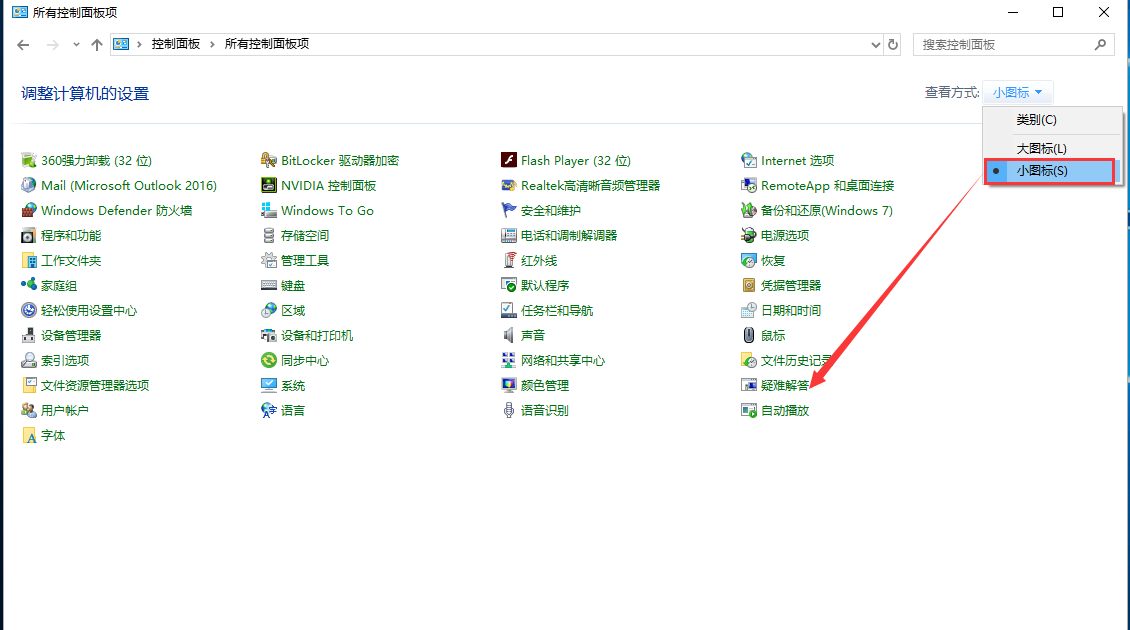This screenshot has height=630, width=1130.
Task: Open the 任务栏和导航 icon
Action: pos(509,311)
